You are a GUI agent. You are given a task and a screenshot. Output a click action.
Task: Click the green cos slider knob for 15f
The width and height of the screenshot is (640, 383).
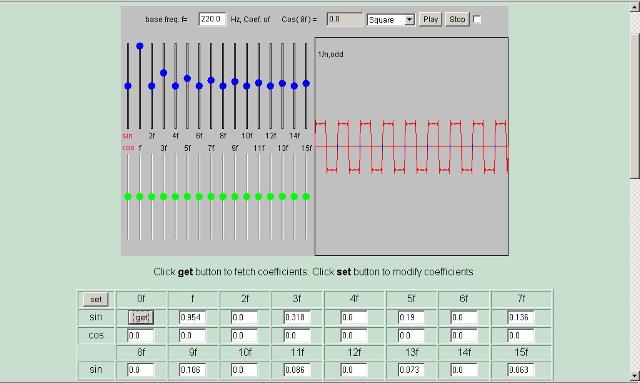[x=306, y=197]
